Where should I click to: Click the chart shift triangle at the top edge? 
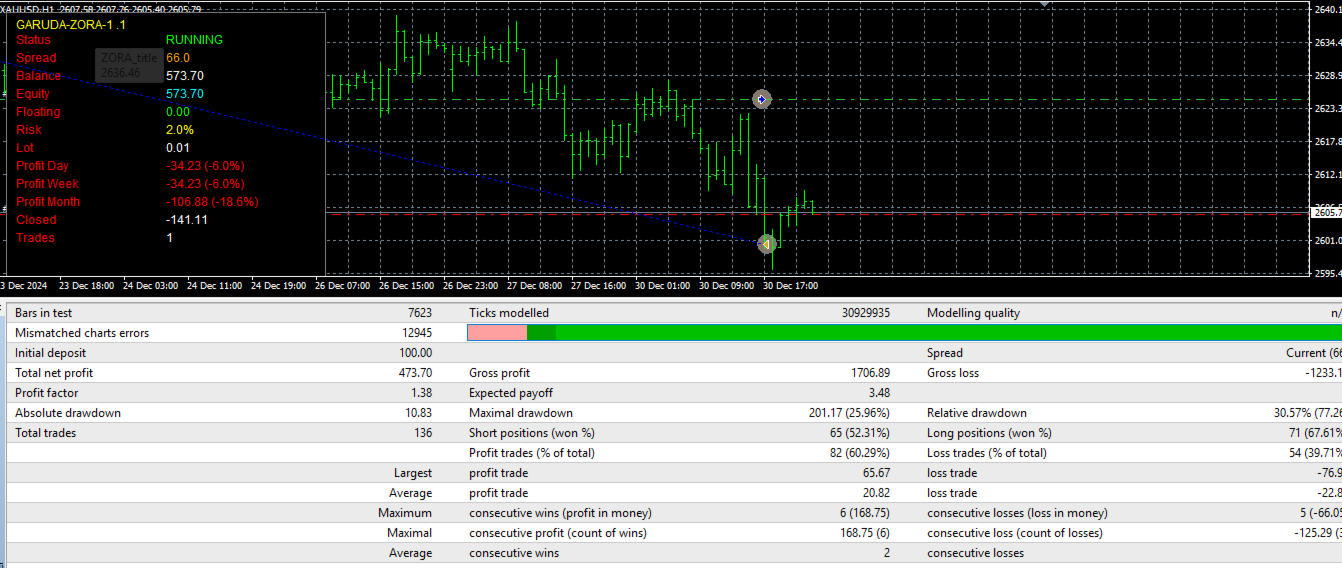1046,4
